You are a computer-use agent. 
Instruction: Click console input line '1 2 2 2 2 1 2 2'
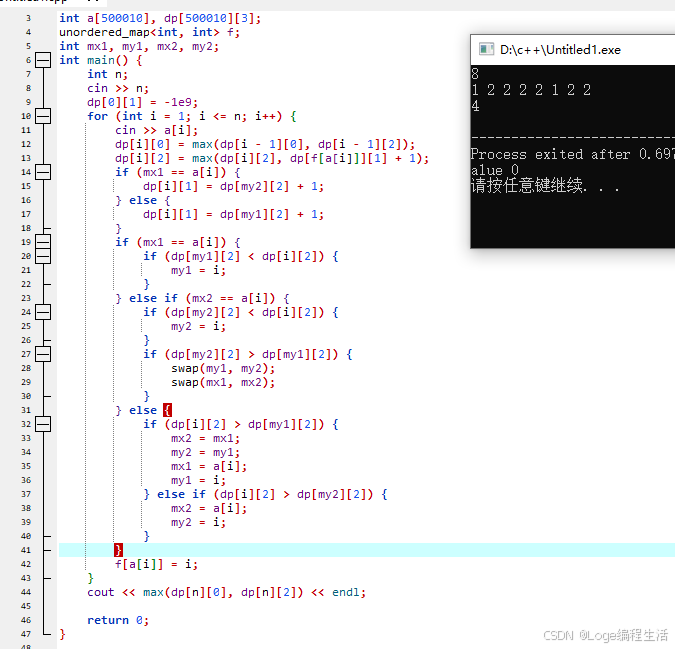(x=531, y=90)
